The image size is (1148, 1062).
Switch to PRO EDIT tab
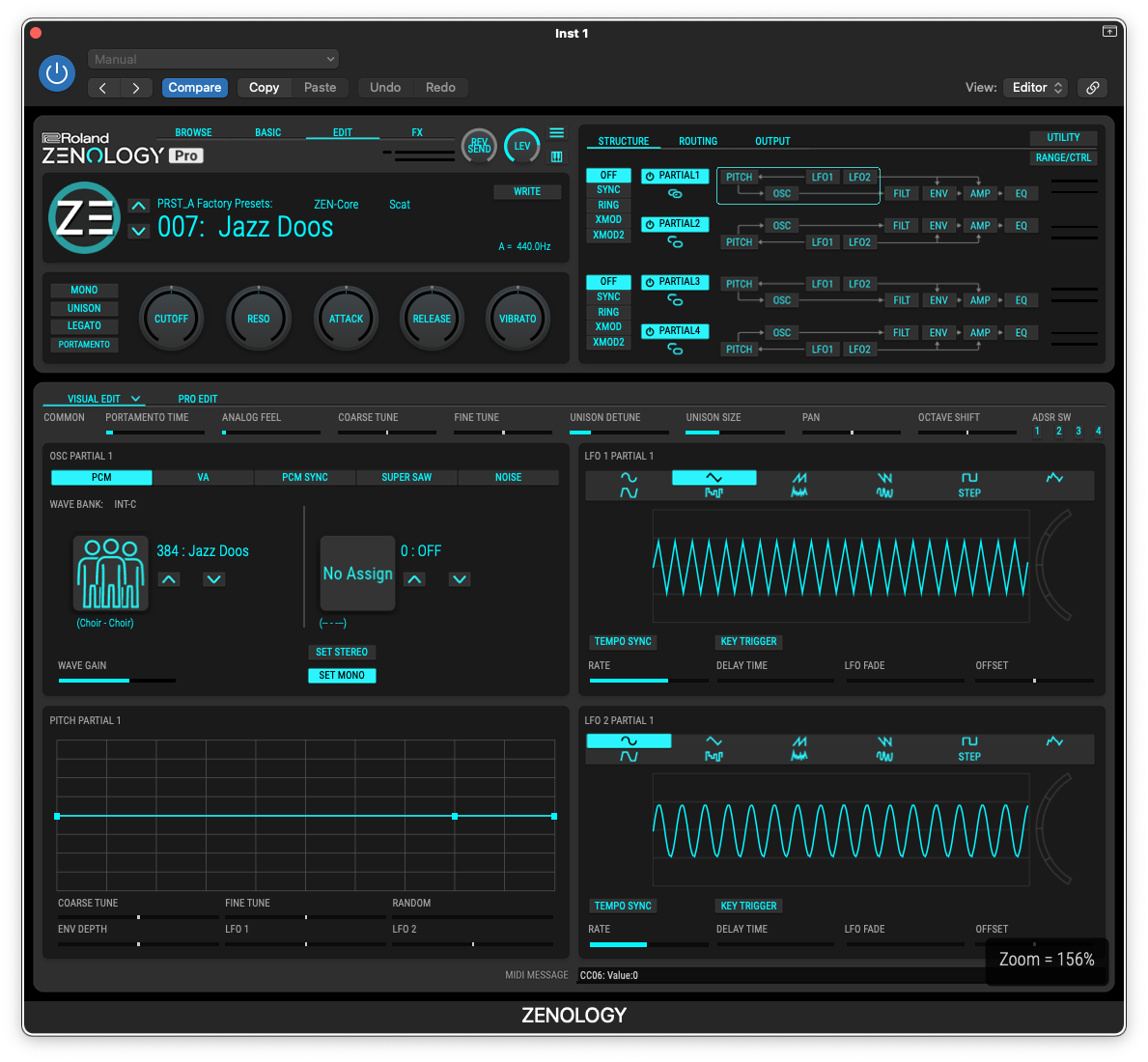(x=198, y=399)
